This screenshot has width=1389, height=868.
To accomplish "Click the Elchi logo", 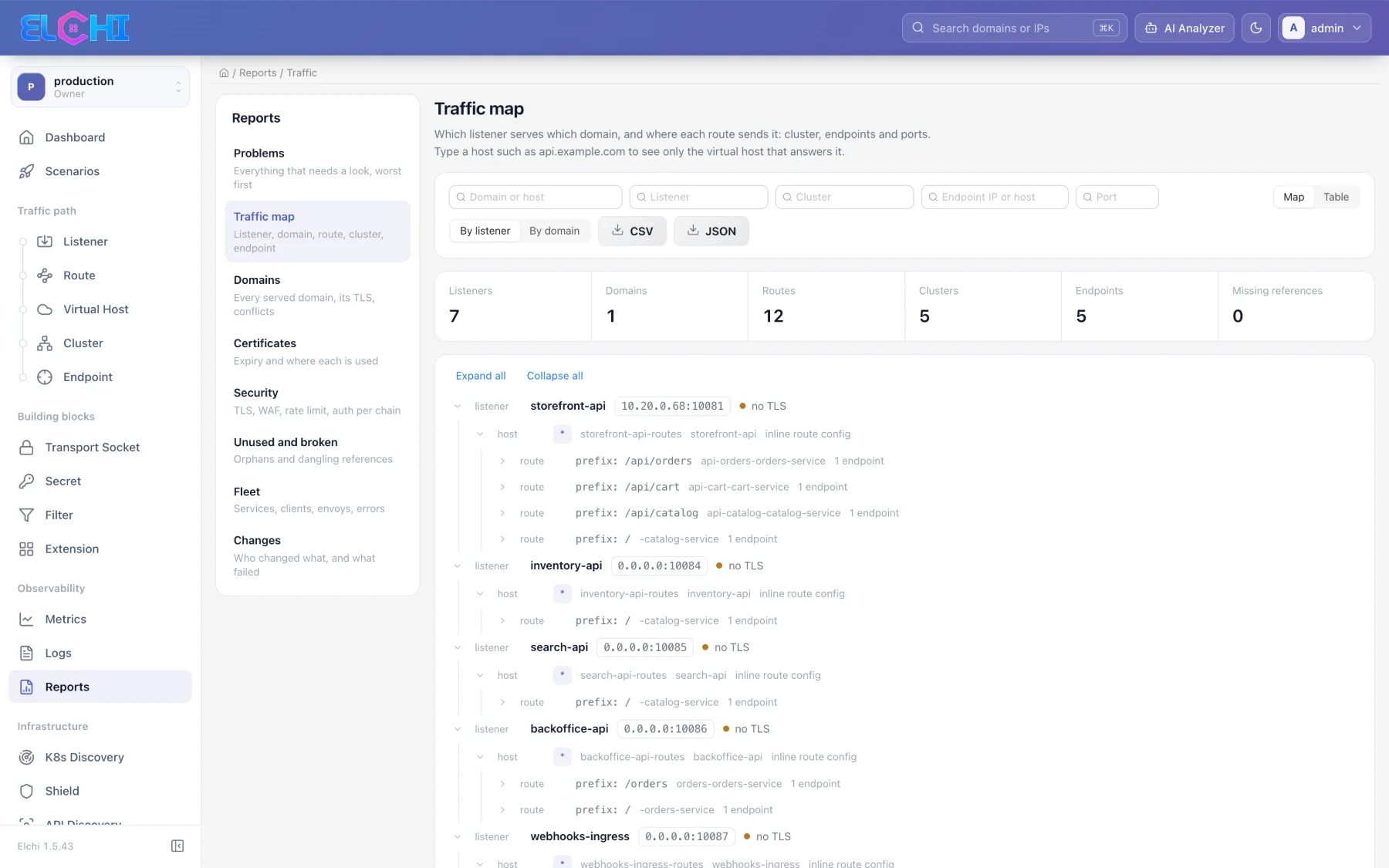I will [x=75, y=28].
